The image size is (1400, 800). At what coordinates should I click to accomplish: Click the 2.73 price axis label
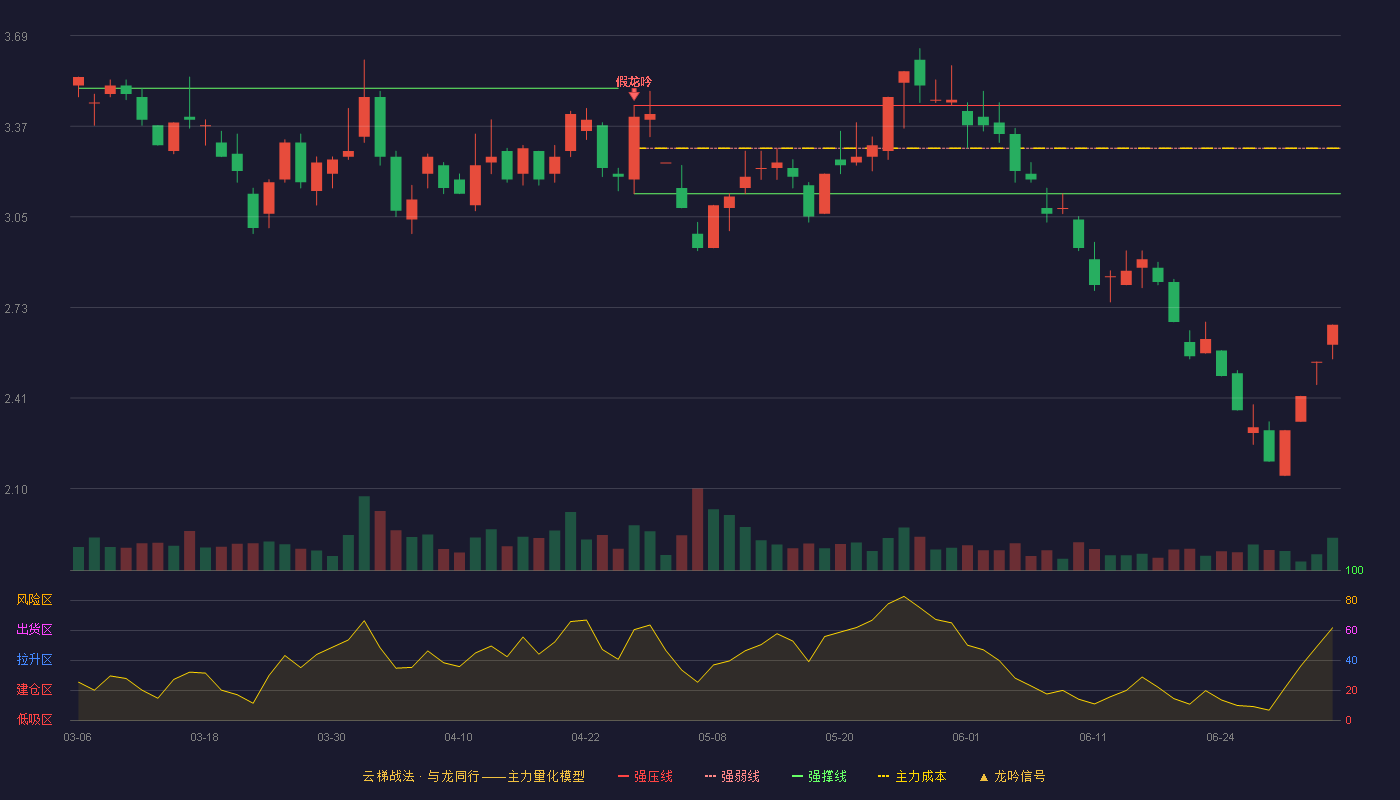(x=16, y=309)
